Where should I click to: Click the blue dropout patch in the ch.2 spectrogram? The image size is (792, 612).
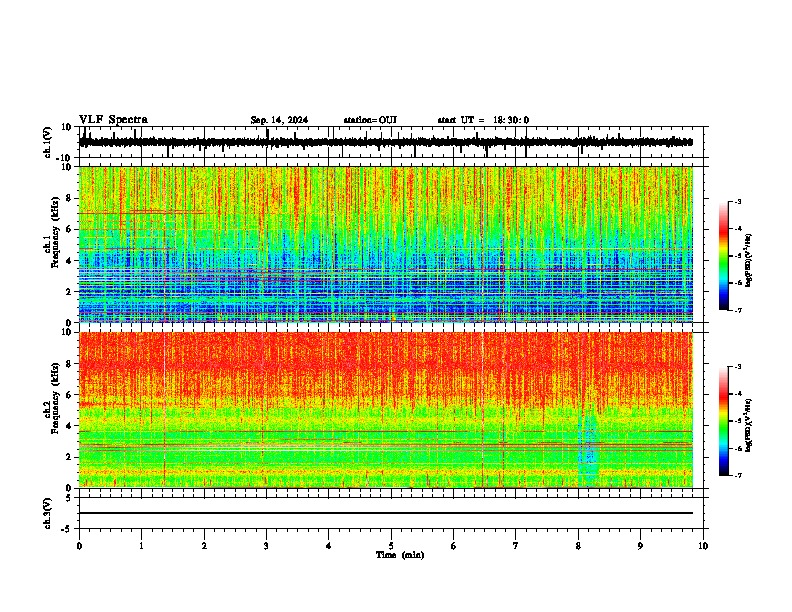(x=588, y=449)
